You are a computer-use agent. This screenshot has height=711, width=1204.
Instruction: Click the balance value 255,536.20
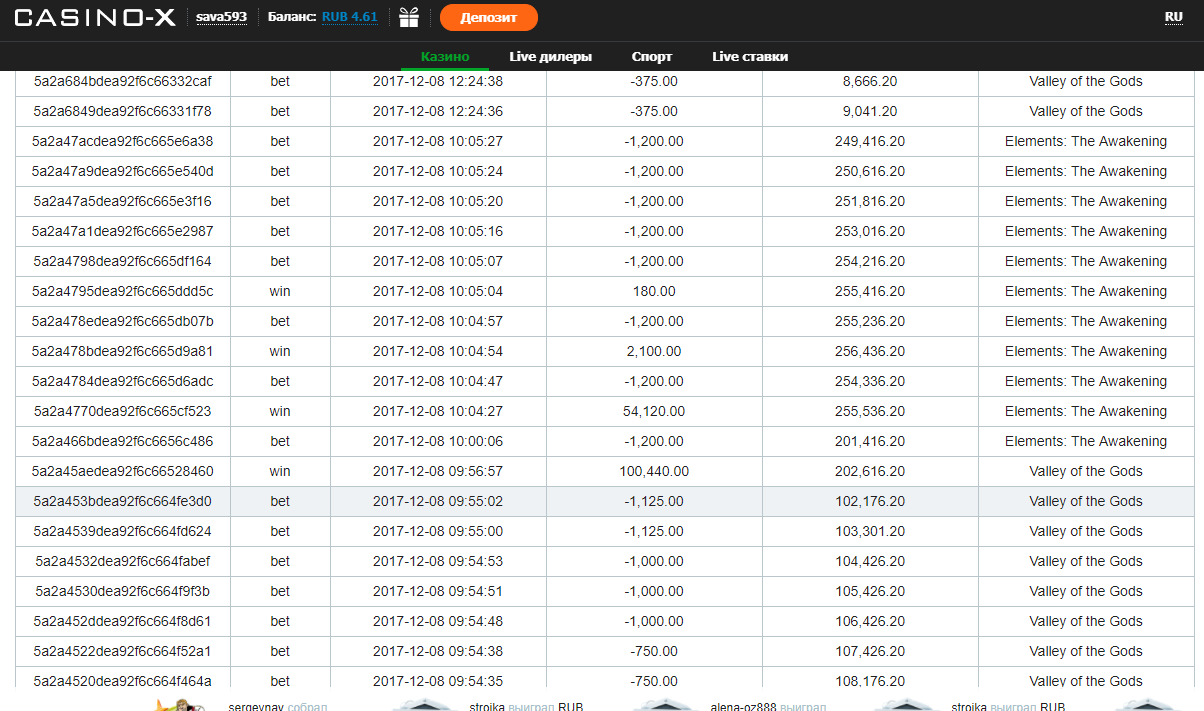[870, 411]
